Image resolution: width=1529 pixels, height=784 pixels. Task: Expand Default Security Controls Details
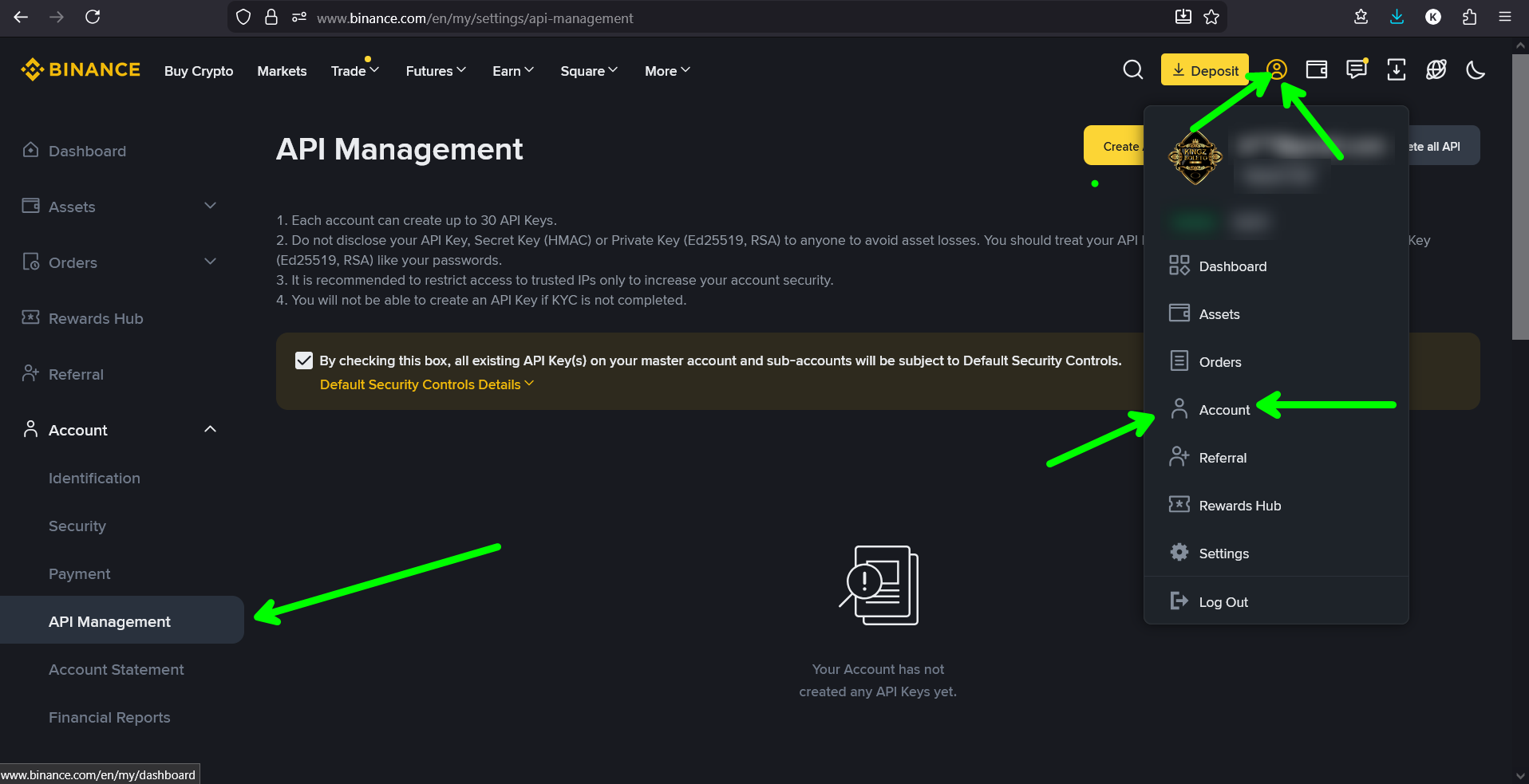click(x=426, y=384)
